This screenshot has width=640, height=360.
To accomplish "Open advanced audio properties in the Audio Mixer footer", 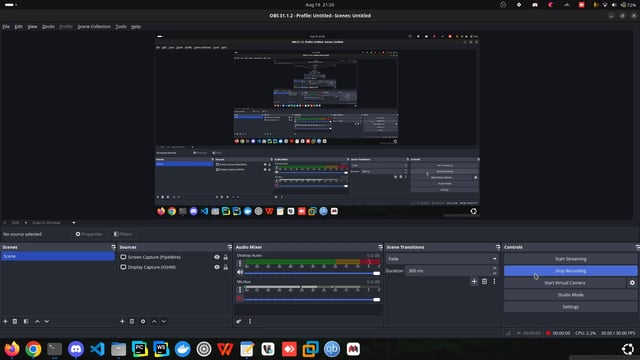I will 239,321.
